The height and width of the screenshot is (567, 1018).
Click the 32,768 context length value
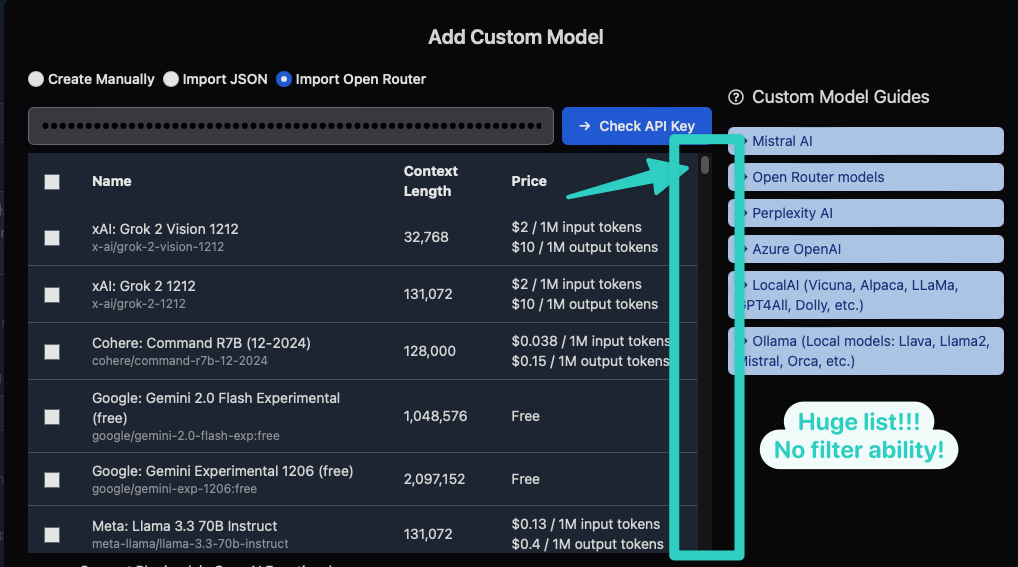pyautogui.click(x=426, y=237)
